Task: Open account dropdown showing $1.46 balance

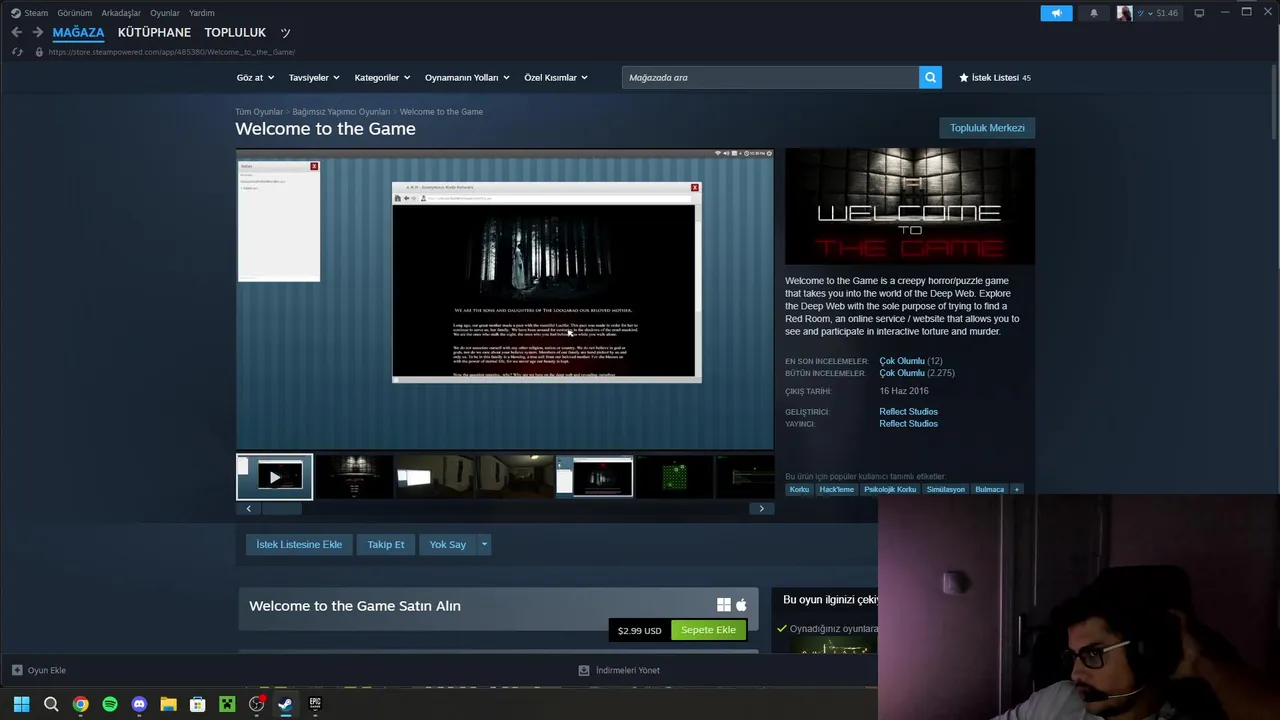Action: (1160, 13)
